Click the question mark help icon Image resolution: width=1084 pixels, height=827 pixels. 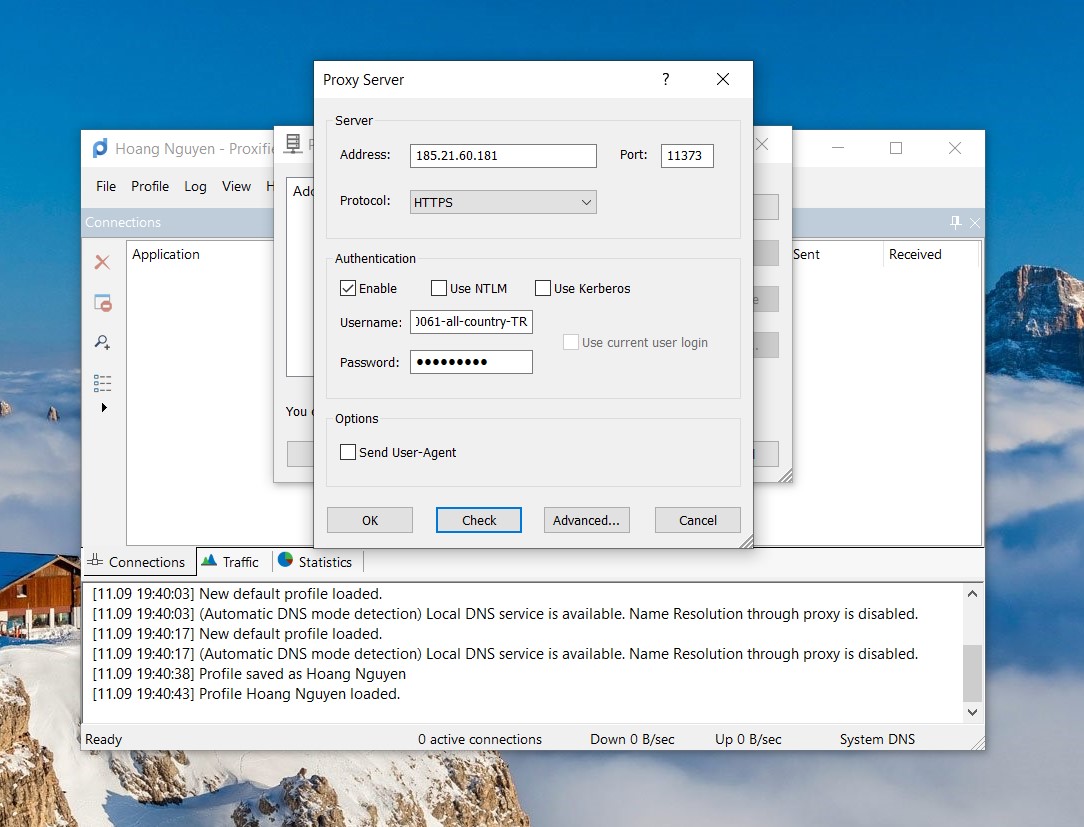(x=666, y=80)
